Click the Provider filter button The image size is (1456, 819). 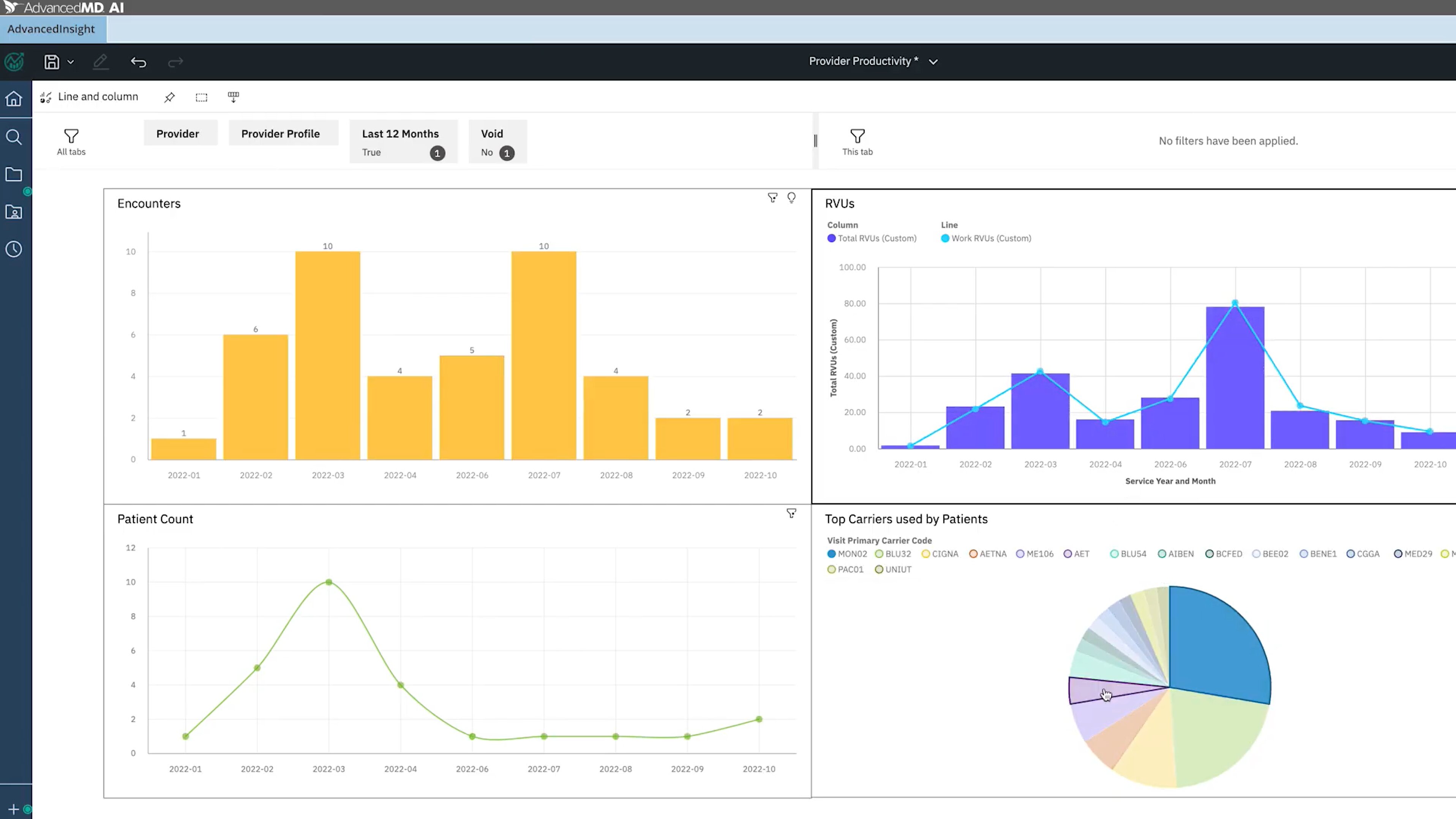pyautogui.click(x=177, y=134)
